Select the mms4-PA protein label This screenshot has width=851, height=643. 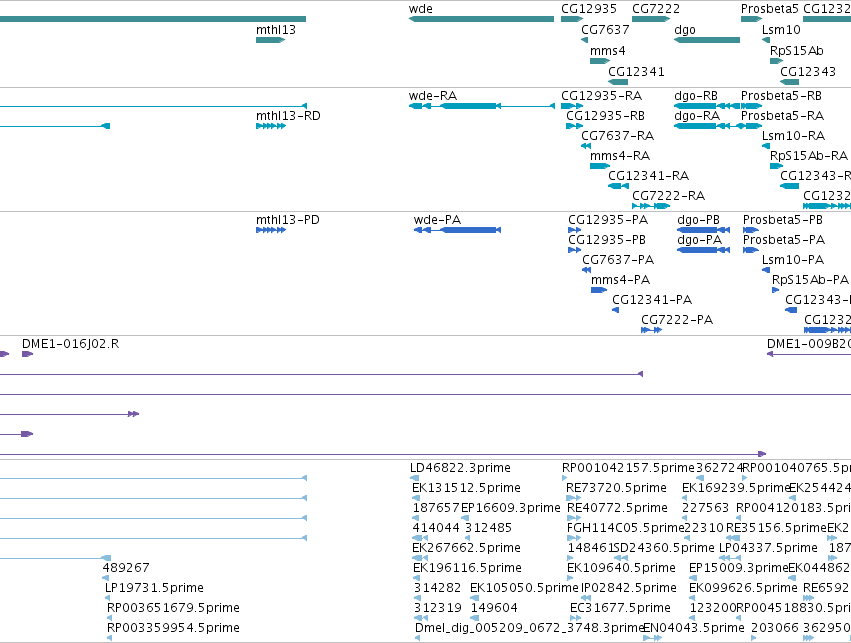tap(620, 280)
